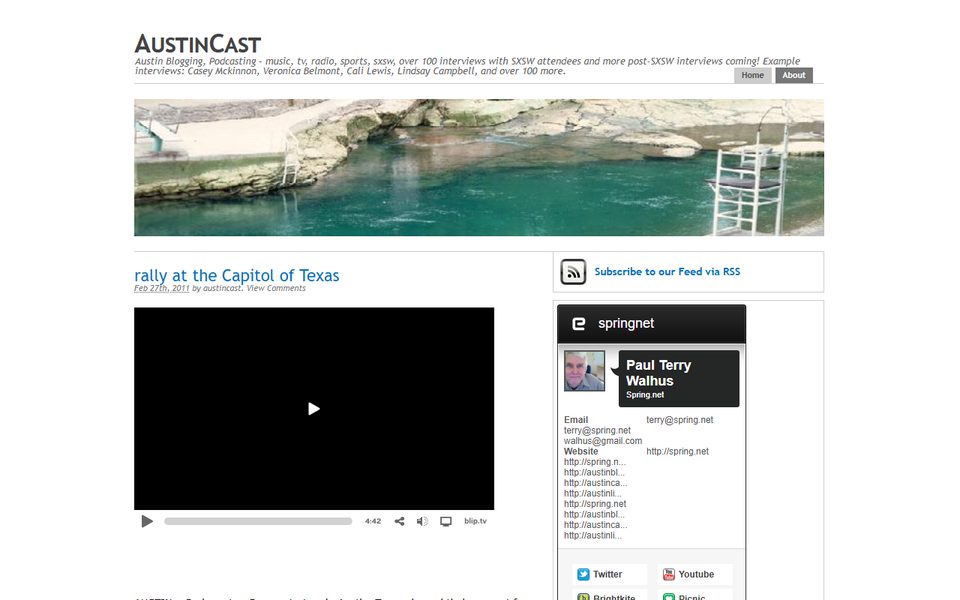This screenshot has height=600, width=960.
Task: Click View Comments under the post date
Action: (276, 288)
